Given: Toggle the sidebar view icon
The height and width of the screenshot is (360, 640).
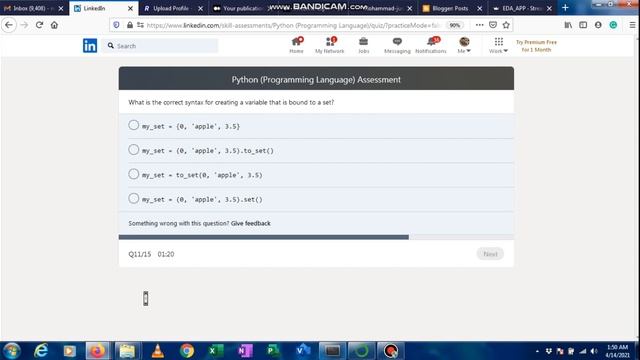Looking at the screenshot, I should pos(583,25).
